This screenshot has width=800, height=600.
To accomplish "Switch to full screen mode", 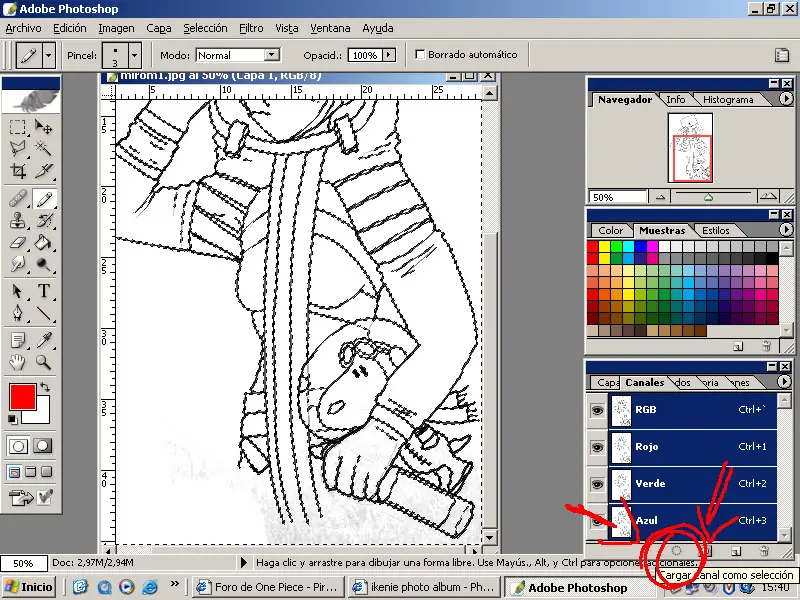I will 46,472.
